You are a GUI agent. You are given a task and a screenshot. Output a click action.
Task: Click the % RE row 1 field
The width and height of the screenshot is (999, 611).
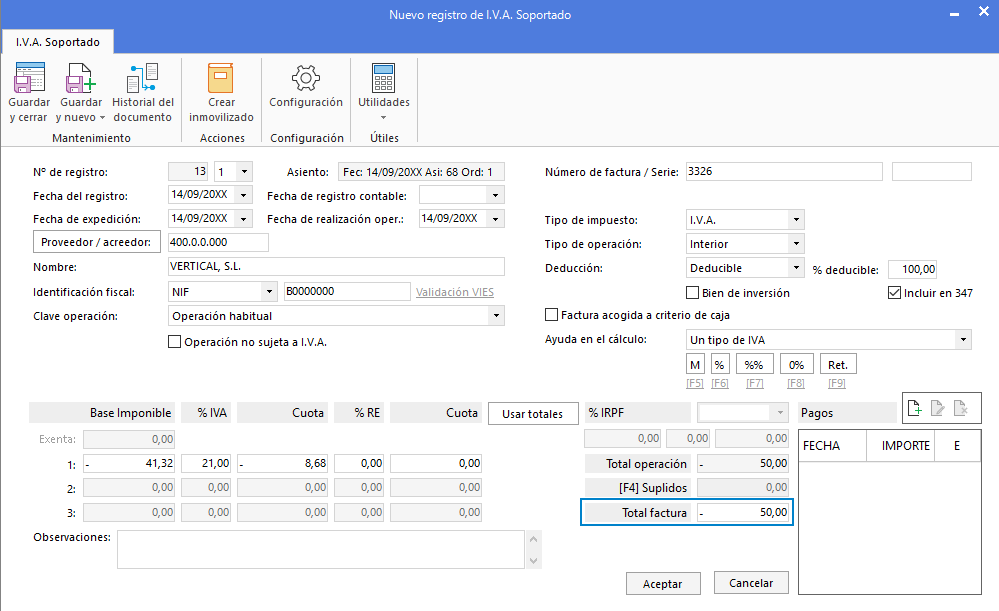pyautogui.click(x=359, y=463)
